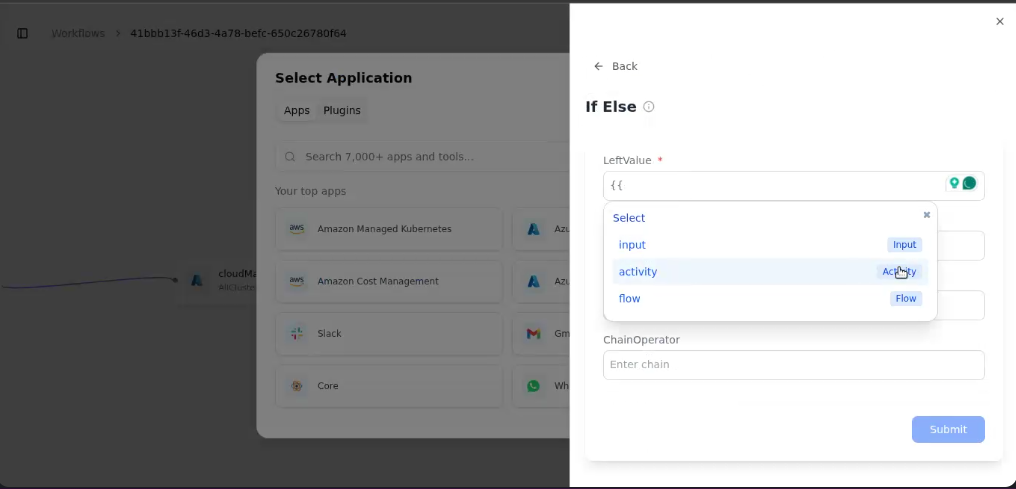Screen dimensions: 1016x489
Task: Click the Azure icon beside Amazon Cost Management
Action: pyautogui.click(x=533, y=281)
